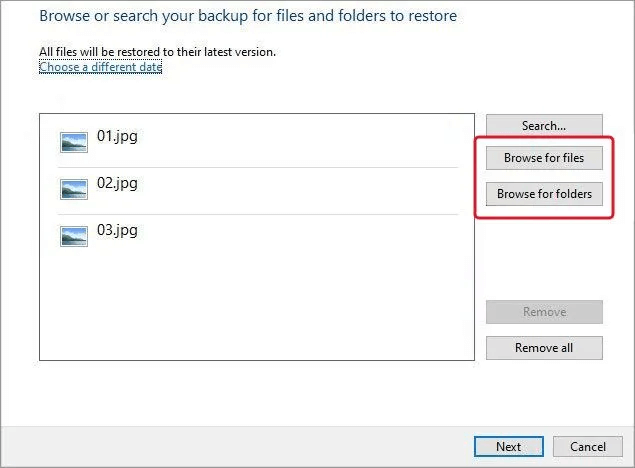
Task: Click Browse for folders button
Action: (x=544, y=194)
